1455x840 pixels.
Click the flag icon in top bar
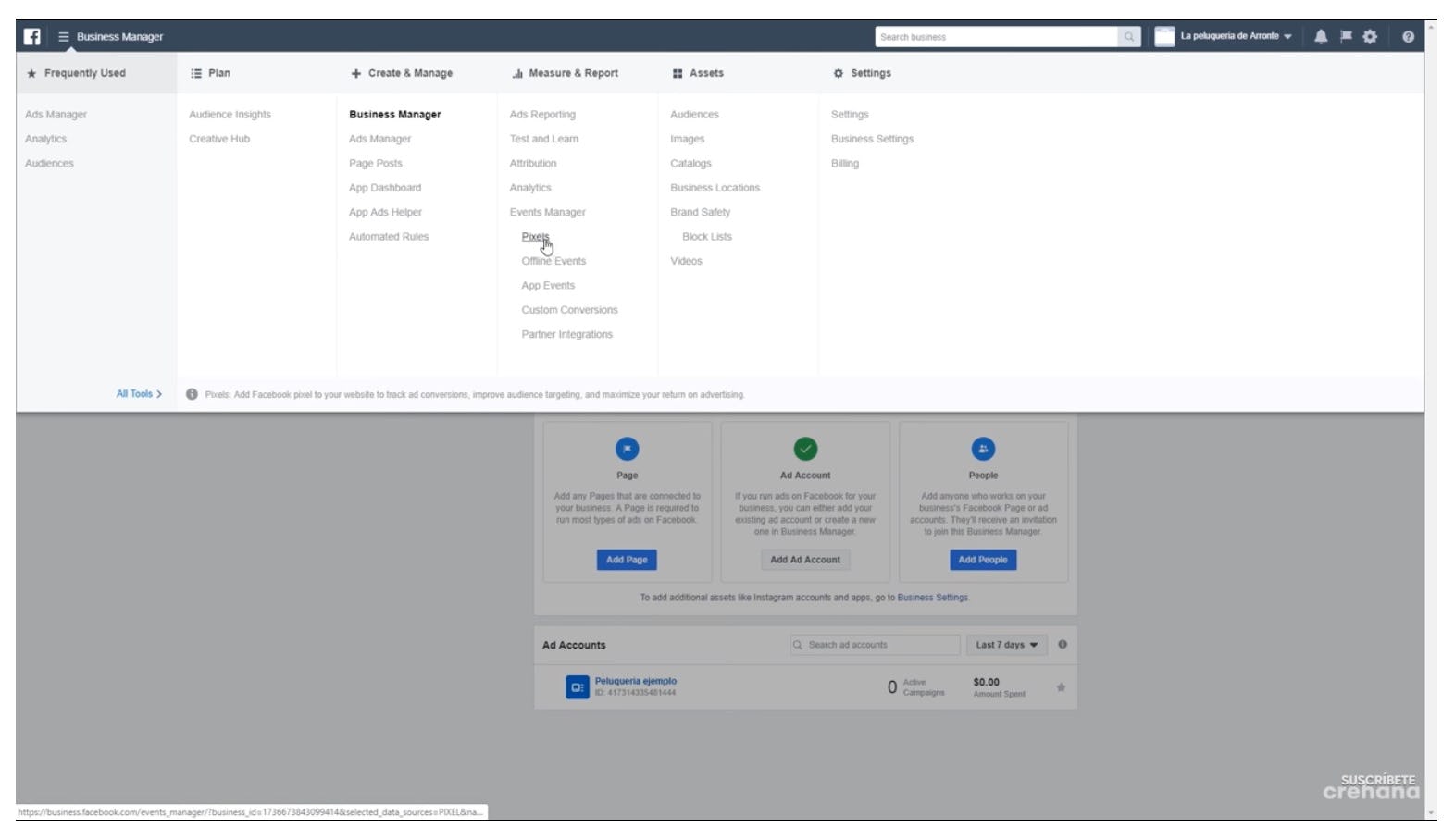pos(1346,37)
